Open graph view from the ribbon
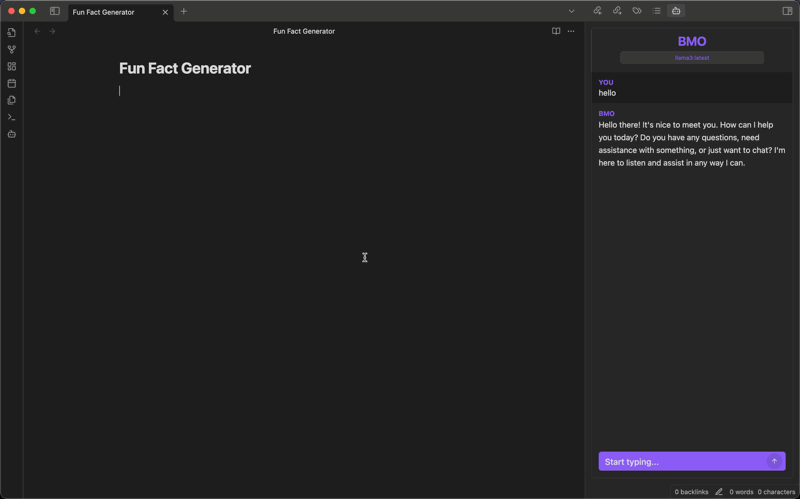This screenshot has width=800, height=499. (x=12, y=49)
